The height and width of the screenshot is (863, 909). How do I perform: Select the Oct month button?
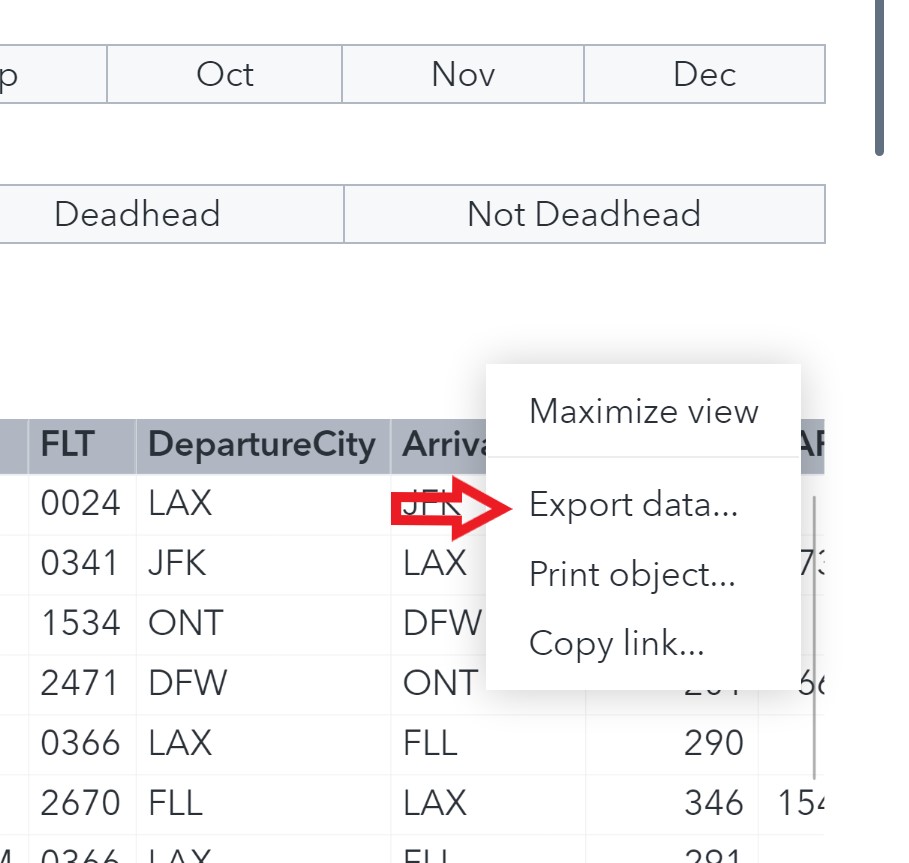225,74
